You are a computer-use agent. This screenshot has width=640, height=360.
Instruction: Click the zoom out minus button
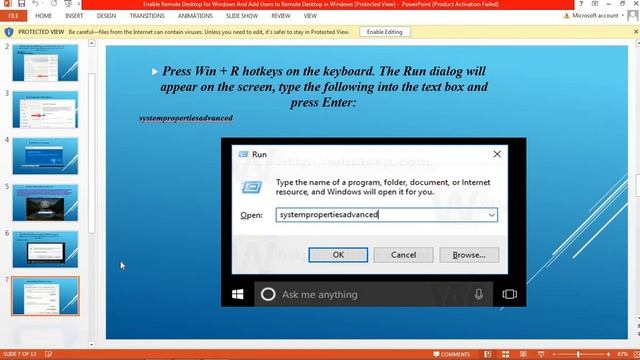click(554, 354)
